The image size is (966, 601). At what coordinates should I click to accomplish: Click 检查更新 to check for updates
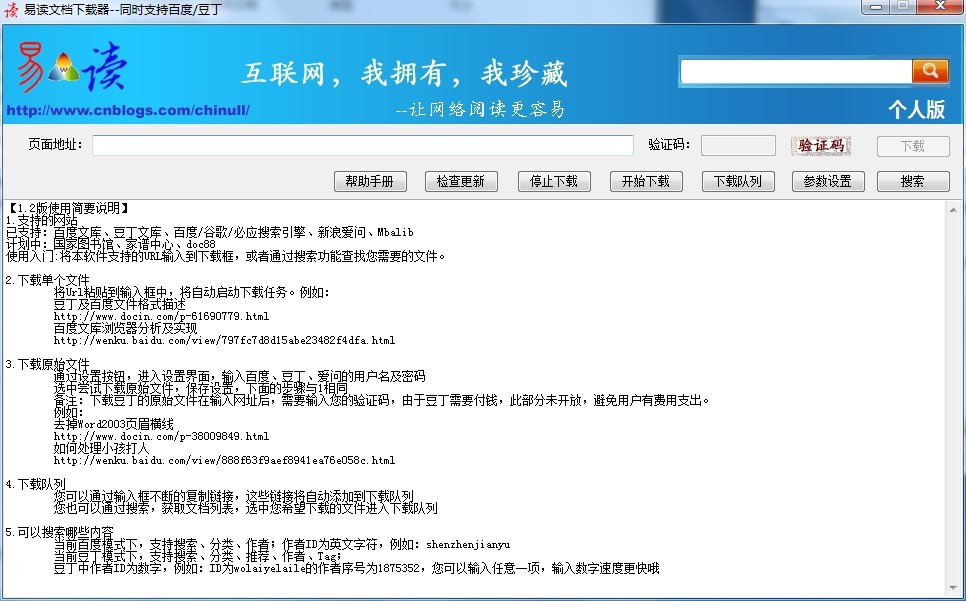pos(461,181)
